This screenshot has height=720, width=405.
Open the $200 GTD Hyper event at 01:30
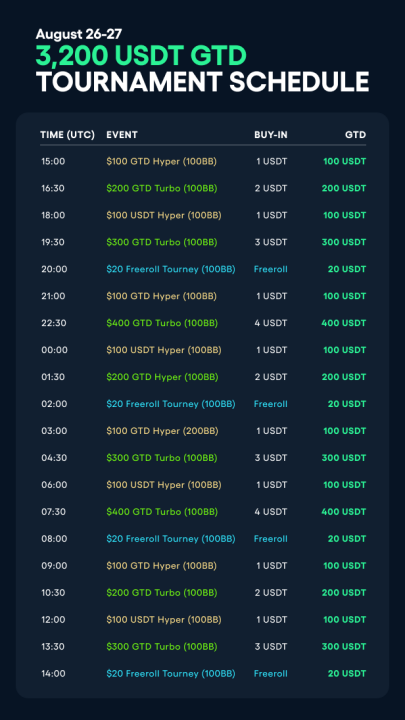coord(162,377)
